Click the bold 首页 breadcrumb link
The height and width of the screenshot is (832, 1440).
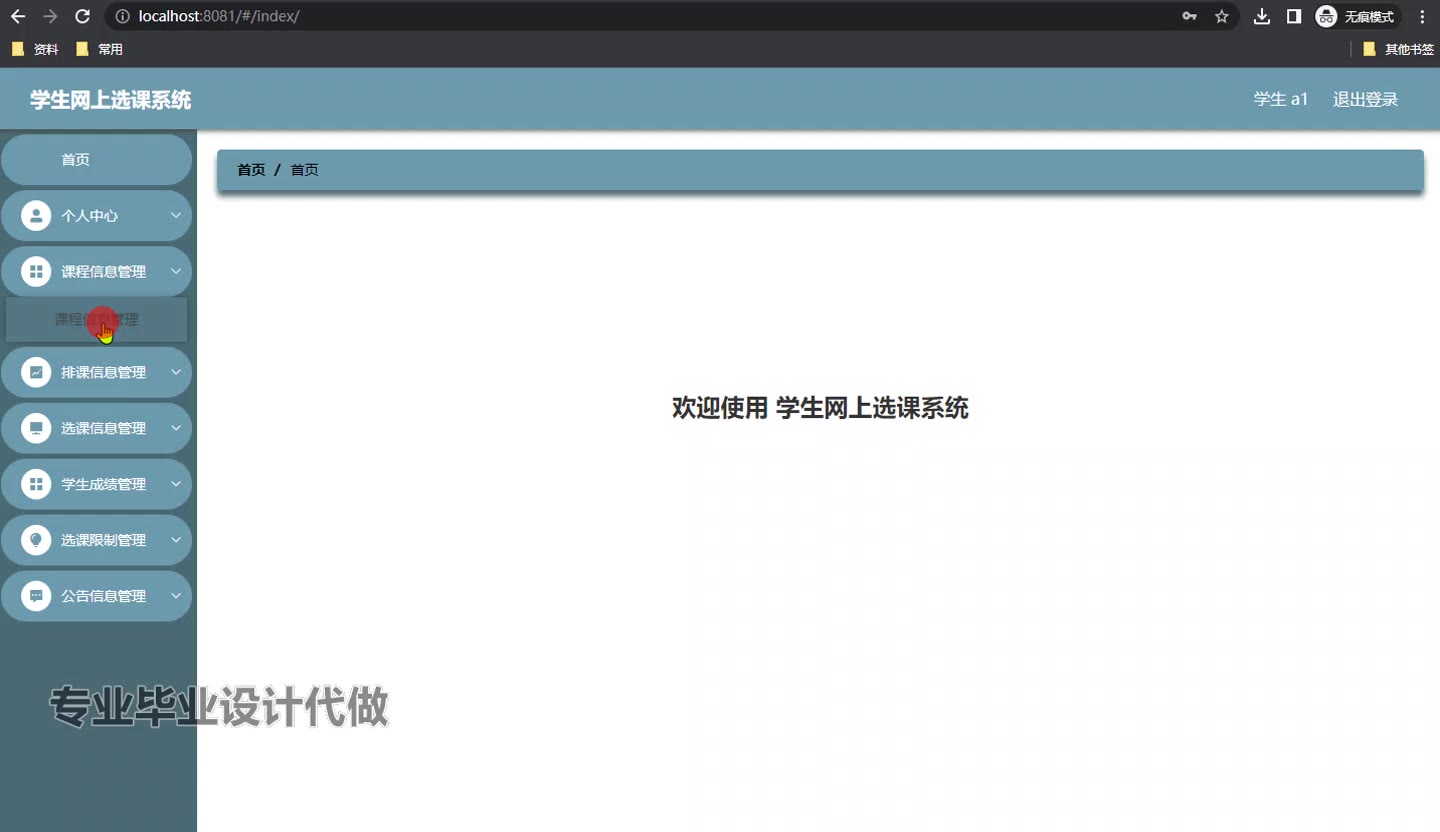(251, 170)
